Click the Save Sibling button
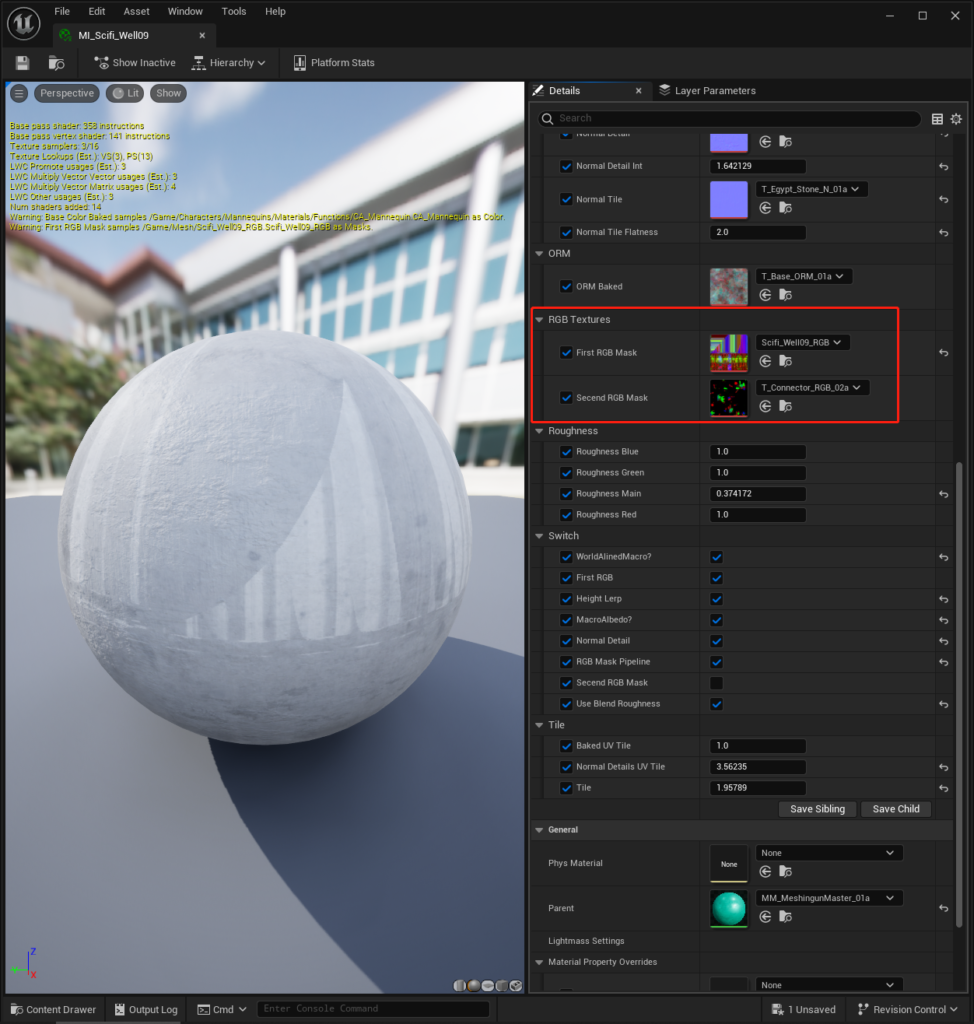Screen dimensions: 974x1024 (x=818, y=809)
